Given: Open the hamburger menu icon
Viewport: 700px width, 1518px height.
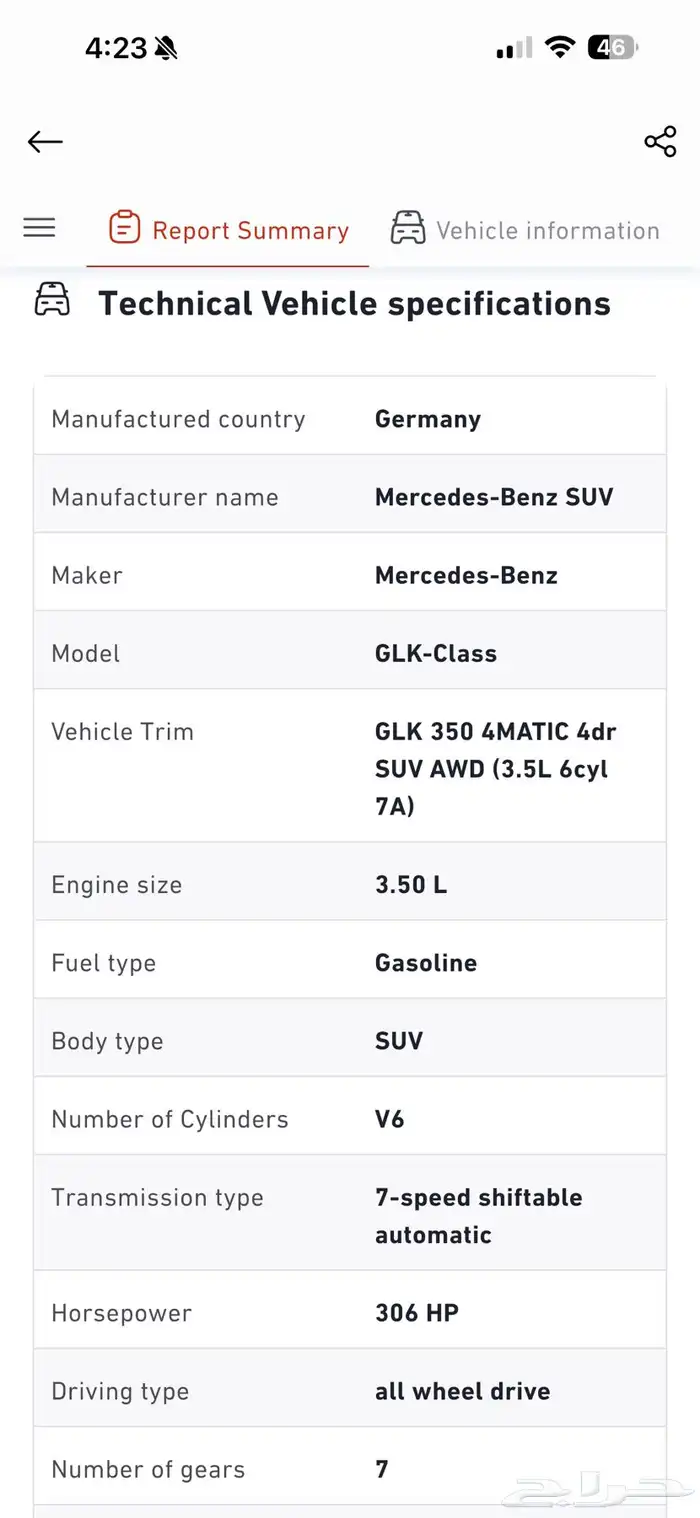Looking at the screenshot, I should pos(39,228).
